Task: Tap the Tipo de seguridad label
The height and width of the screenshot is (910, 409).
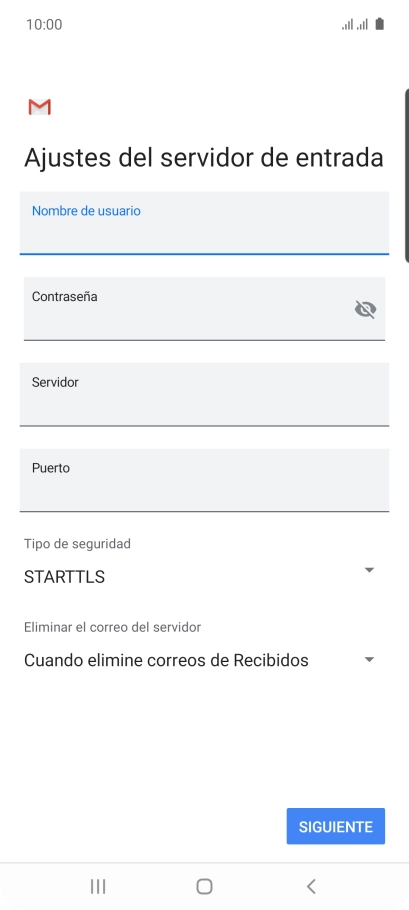Action: pyautogui.click(x=77, y=544)
